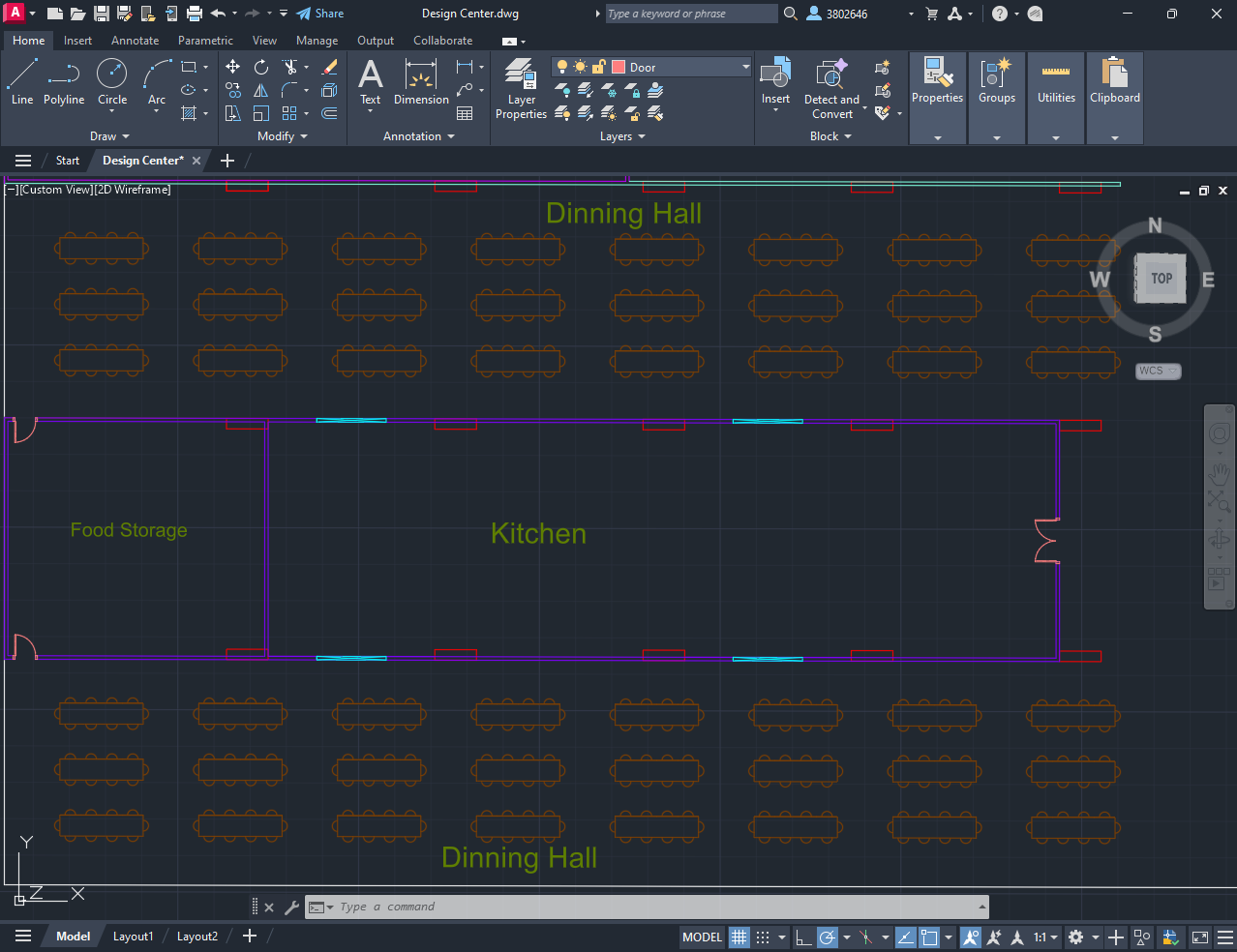
Task: Expand the Draw panel
Action: [109, 136]
